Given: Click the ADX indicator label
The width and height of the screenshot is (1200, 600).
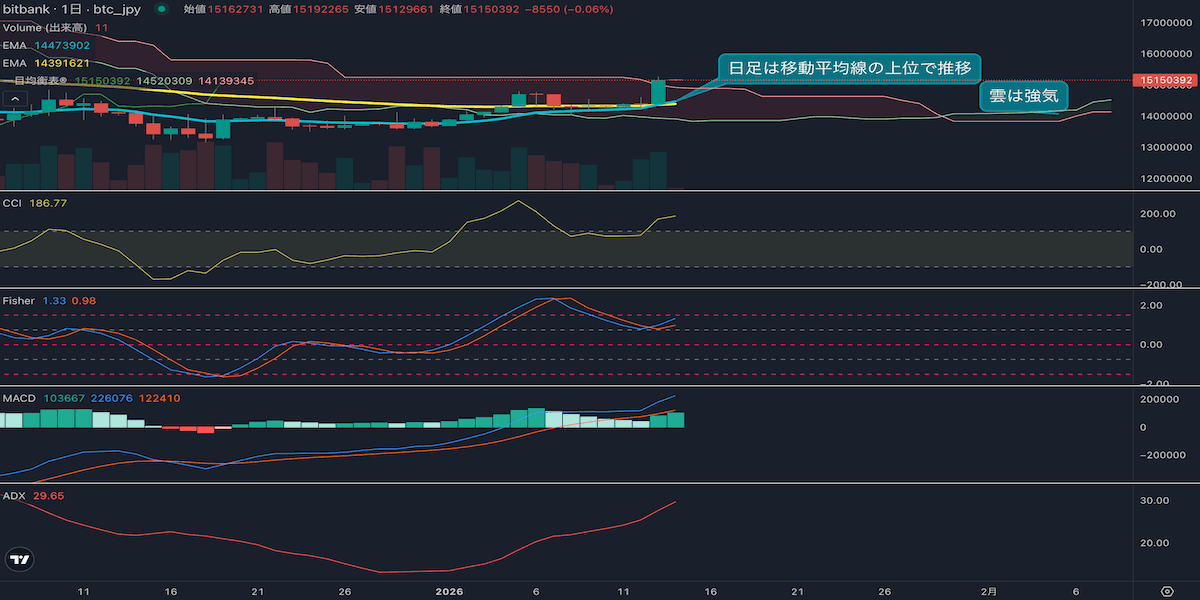Looking at the screenshot, I should [x=14, y=495].
